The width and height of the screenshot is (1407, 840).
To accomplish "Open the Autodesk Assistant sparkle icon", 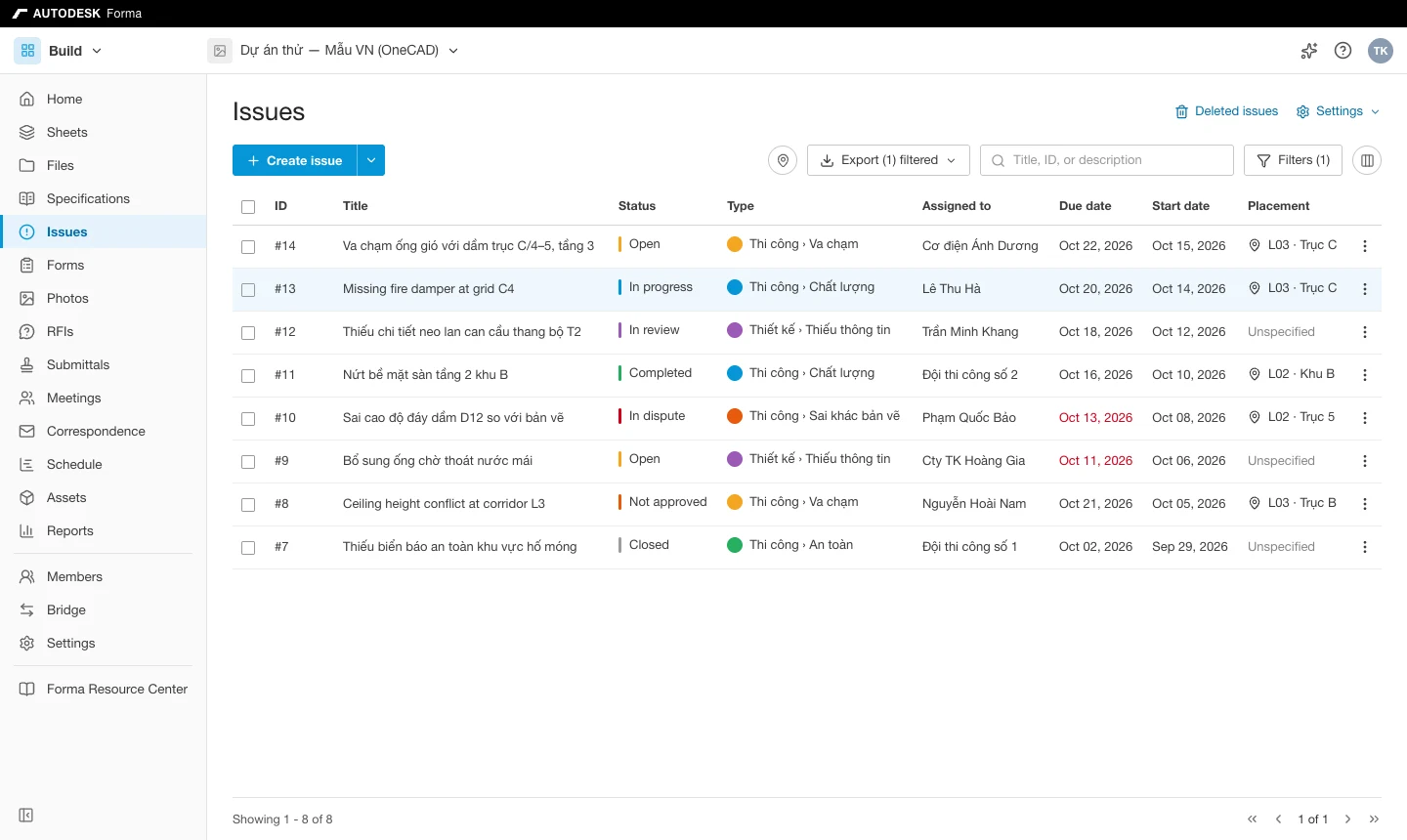I will 1309,51.
